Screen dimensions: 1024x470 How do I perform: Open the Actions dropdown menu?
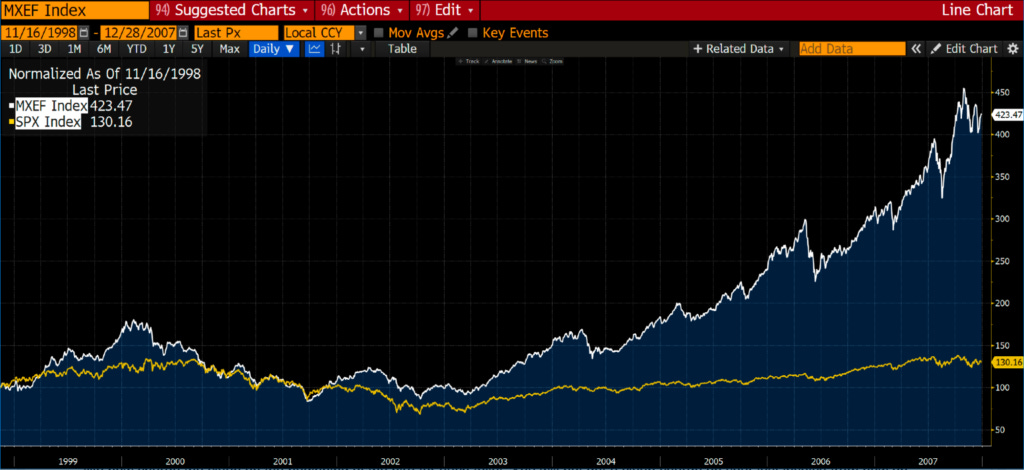click(362, 10)
